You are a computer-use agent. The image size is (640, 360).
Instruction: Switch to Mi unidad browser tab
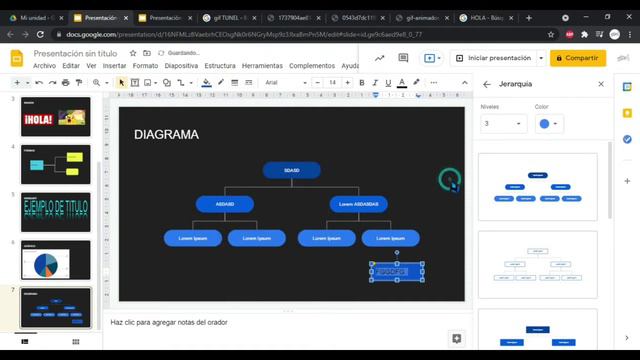point(37,18)
